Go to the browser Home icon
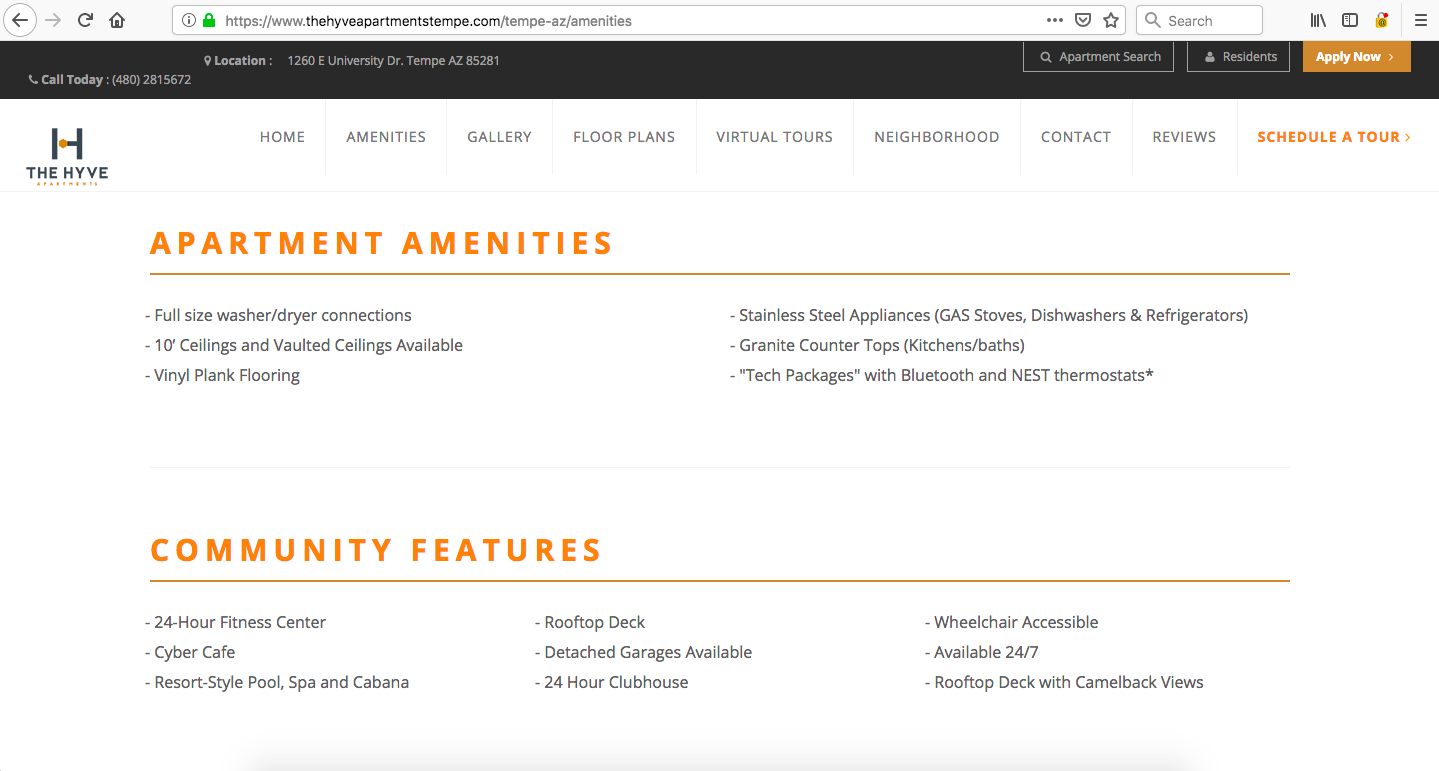This screenshot has height=771, width=1439. click(117, 20)
